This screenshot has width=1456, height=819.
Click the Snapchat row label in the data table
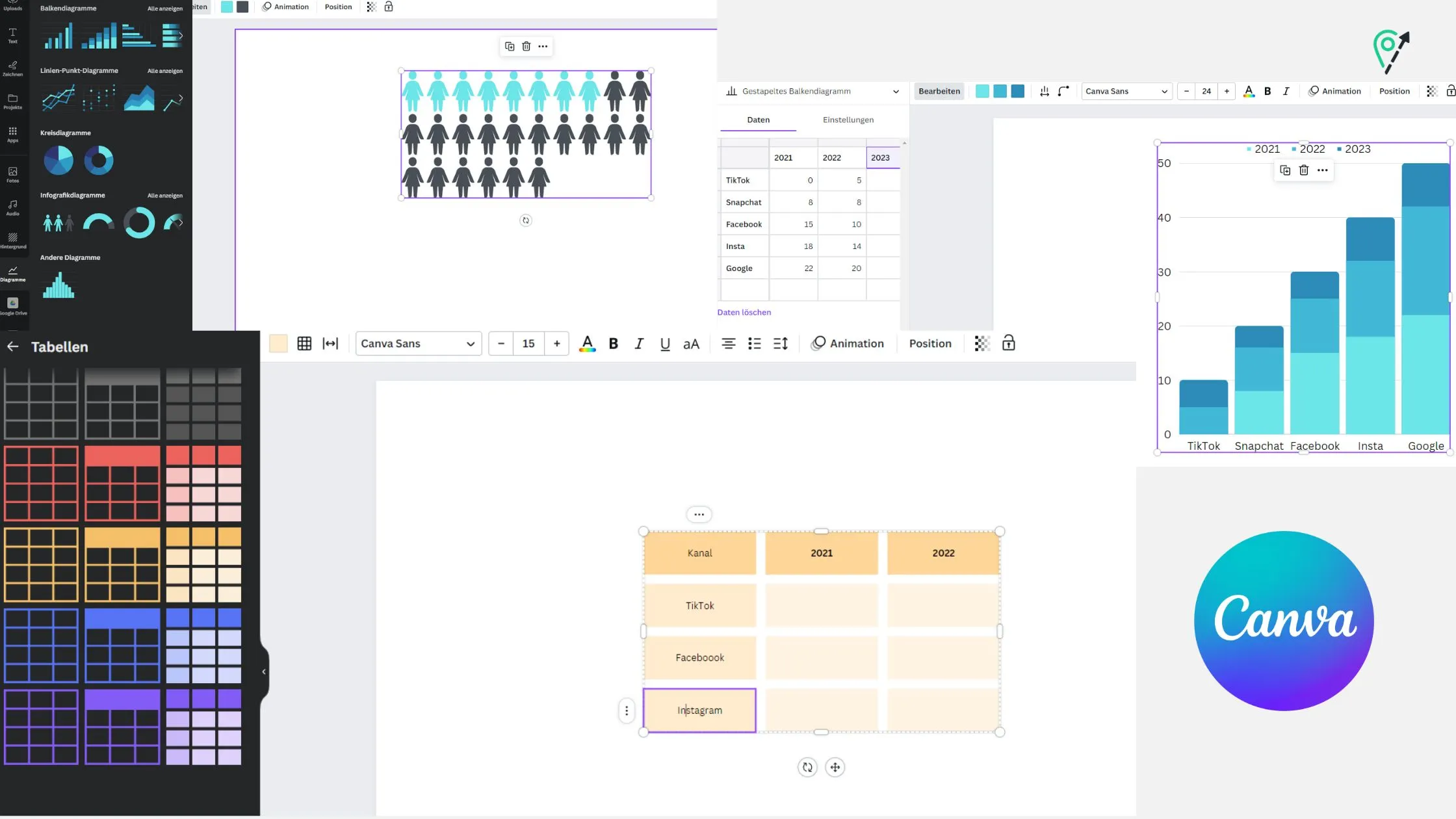pos(744,202)
